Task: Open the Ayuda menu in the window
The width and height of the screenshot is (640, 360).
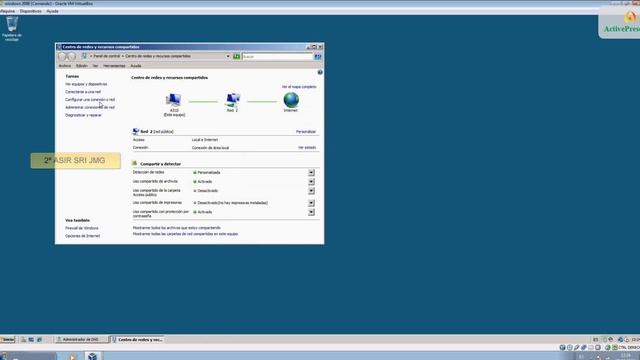Action: point(136,66)
